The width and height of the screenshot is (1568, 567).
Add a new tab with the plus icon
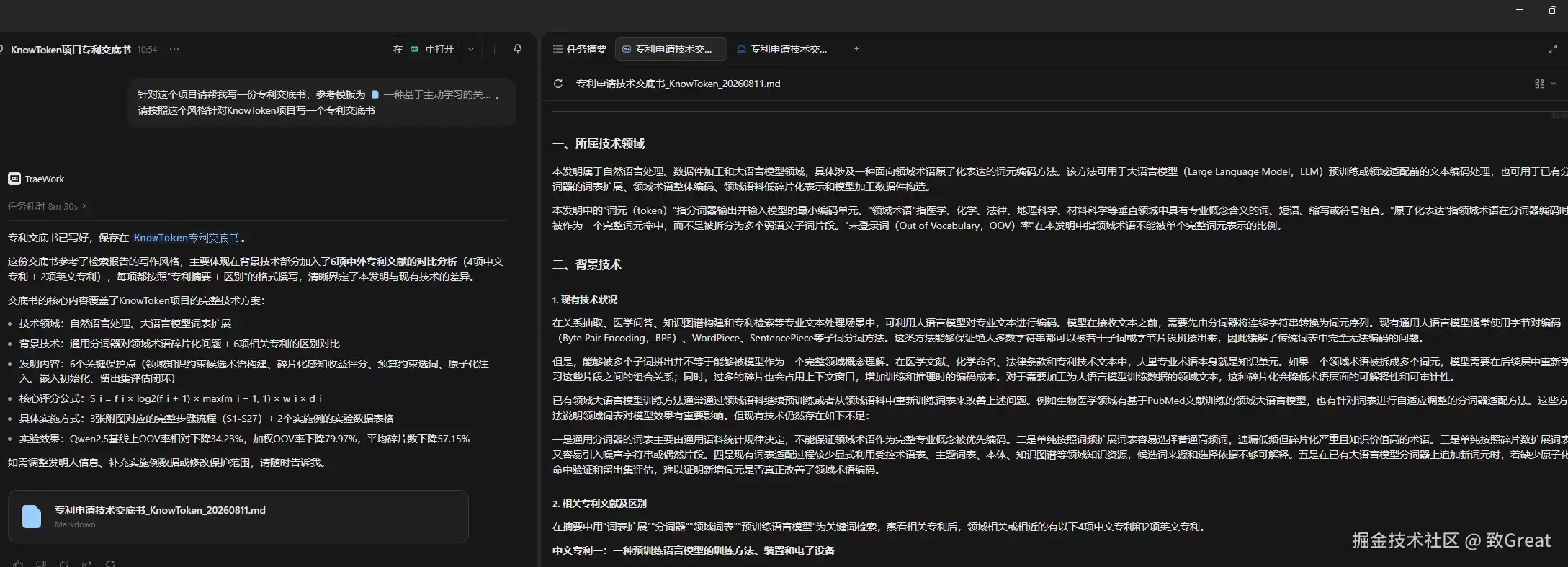856,49
